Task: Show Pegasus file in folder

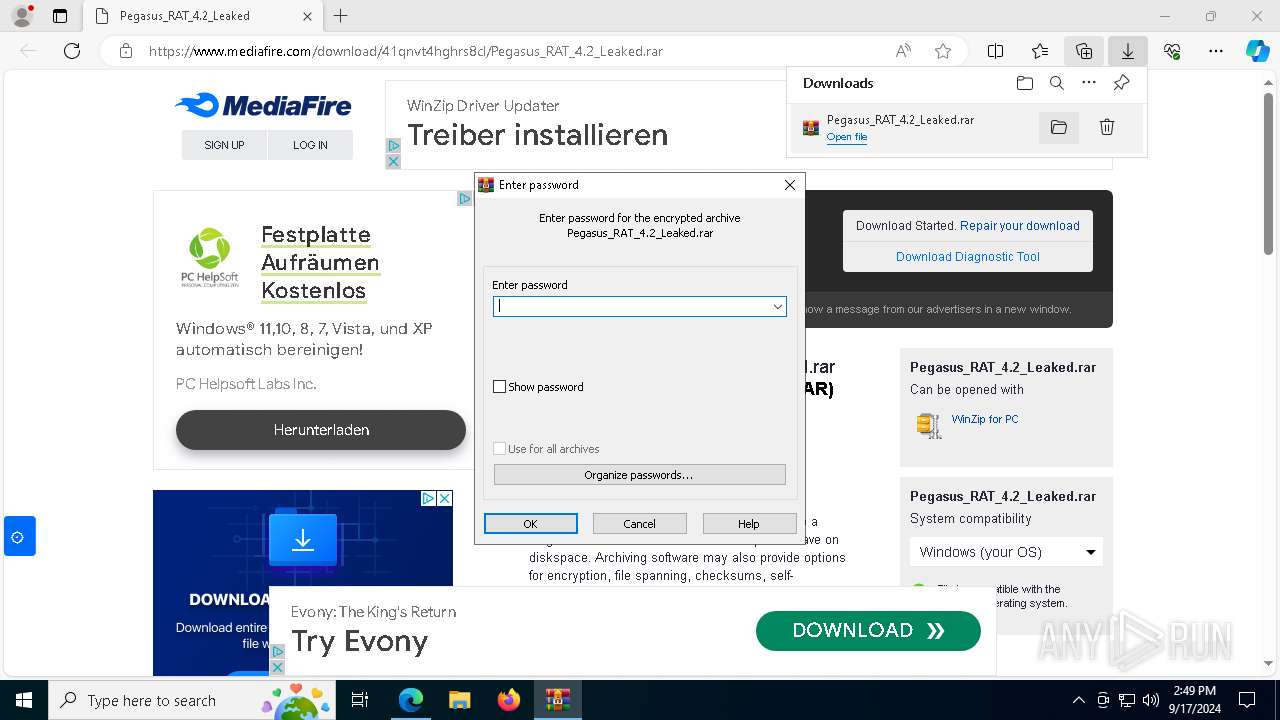Action: click(1059, 127)
